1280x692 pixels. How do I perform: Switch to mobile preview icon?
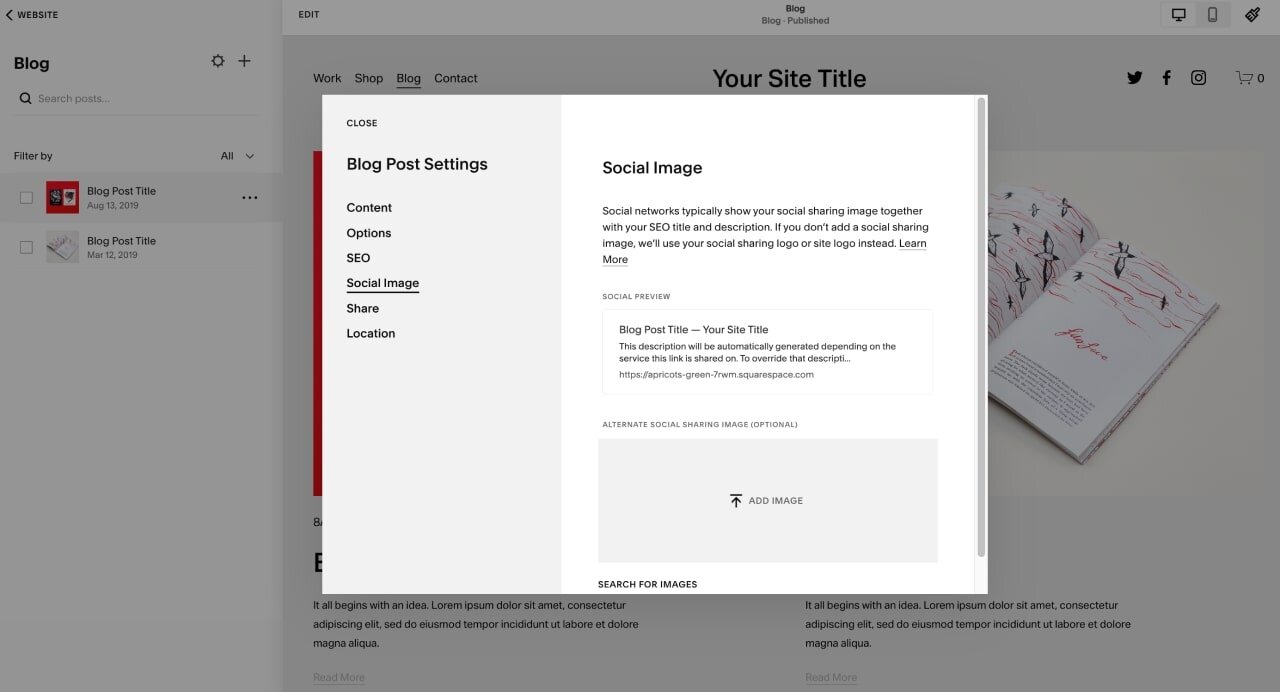[1212, 15]
